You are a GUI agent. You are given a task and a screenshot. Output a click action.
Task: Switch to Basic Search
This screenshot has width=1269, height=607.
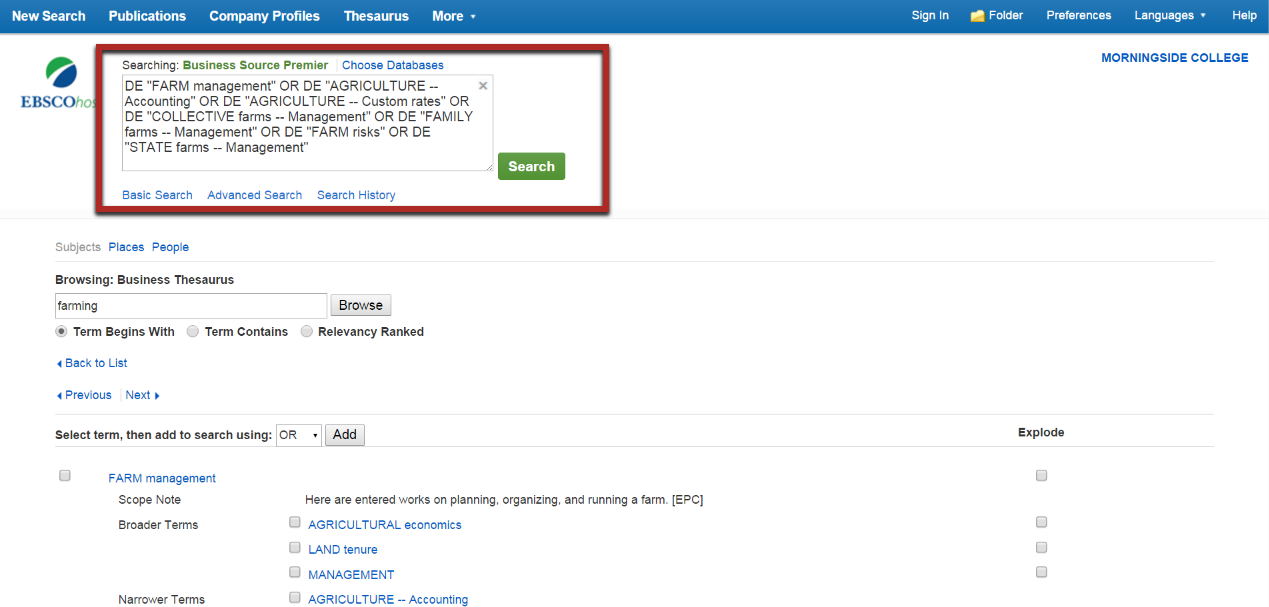[x=157, y=195]
